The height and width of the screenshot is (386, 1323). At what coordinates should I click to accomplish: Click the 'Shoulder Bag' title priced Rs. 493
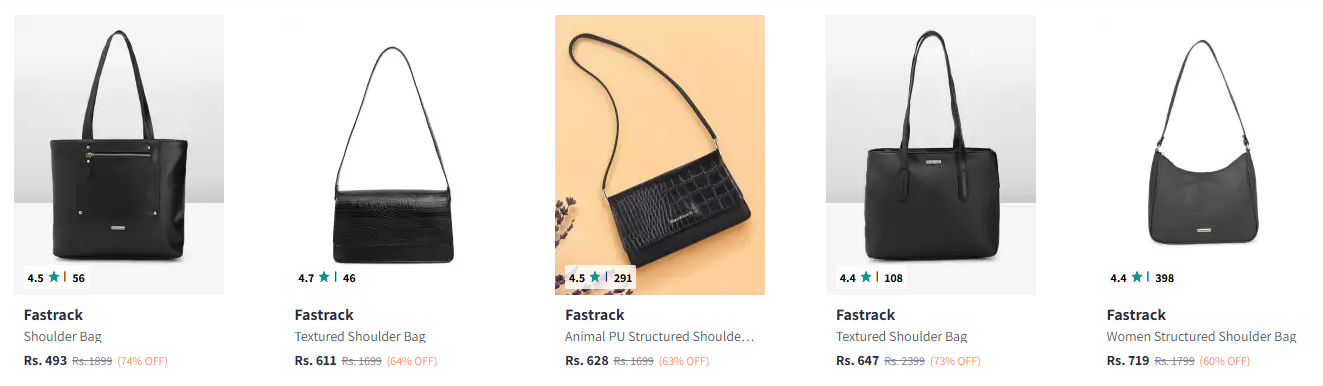click(x=63, y=337)
